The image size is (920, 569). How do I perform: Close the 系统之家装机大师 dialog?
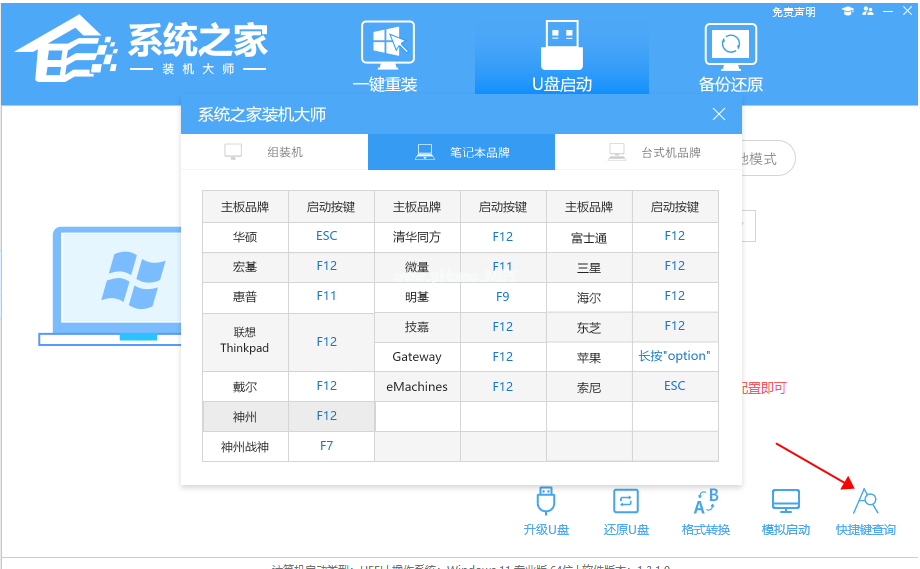point(718,114)
